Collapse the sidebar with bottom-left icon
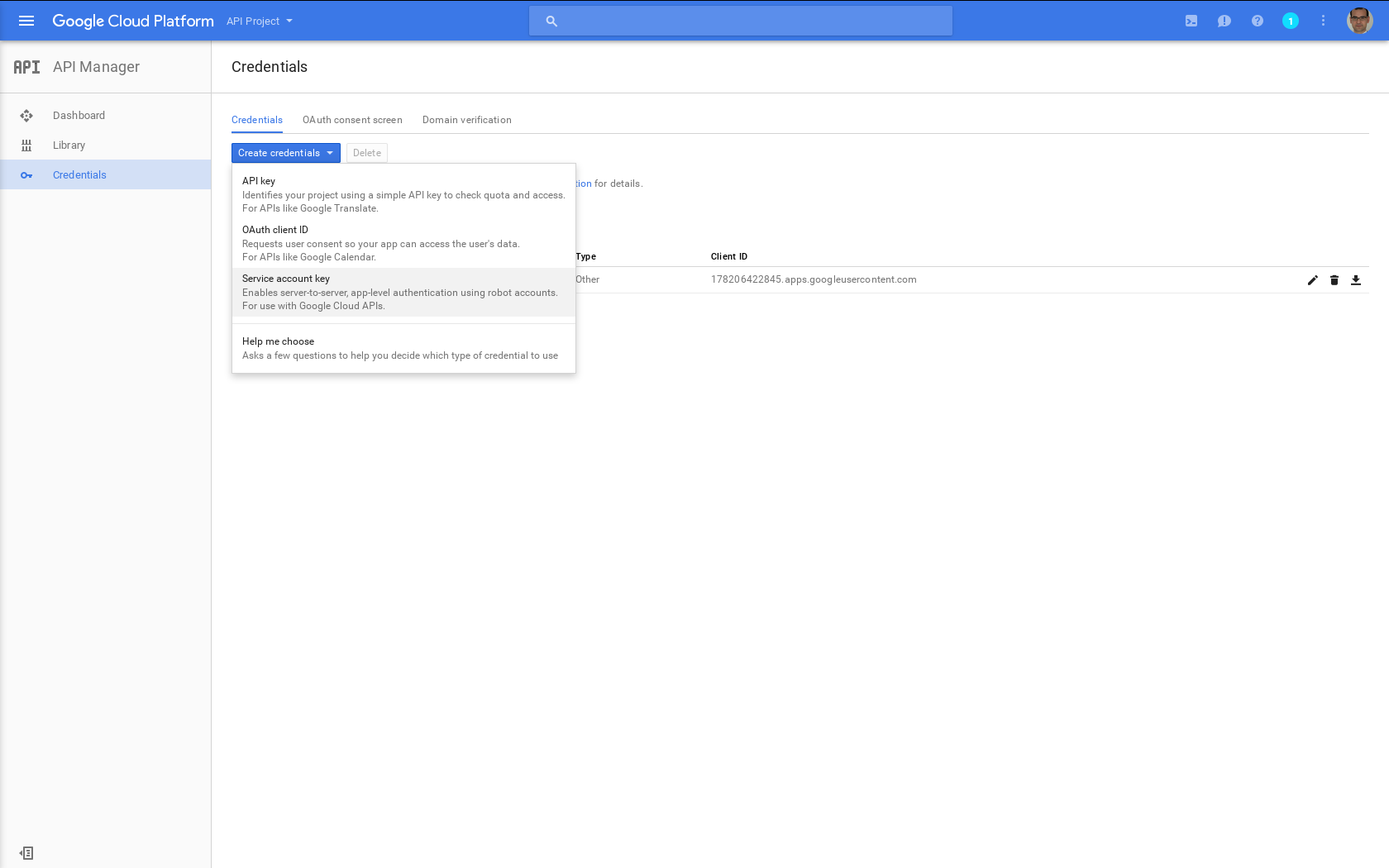Image resolution: width=1389 pixels, height=868 pixels. click(x=26, y=853)
